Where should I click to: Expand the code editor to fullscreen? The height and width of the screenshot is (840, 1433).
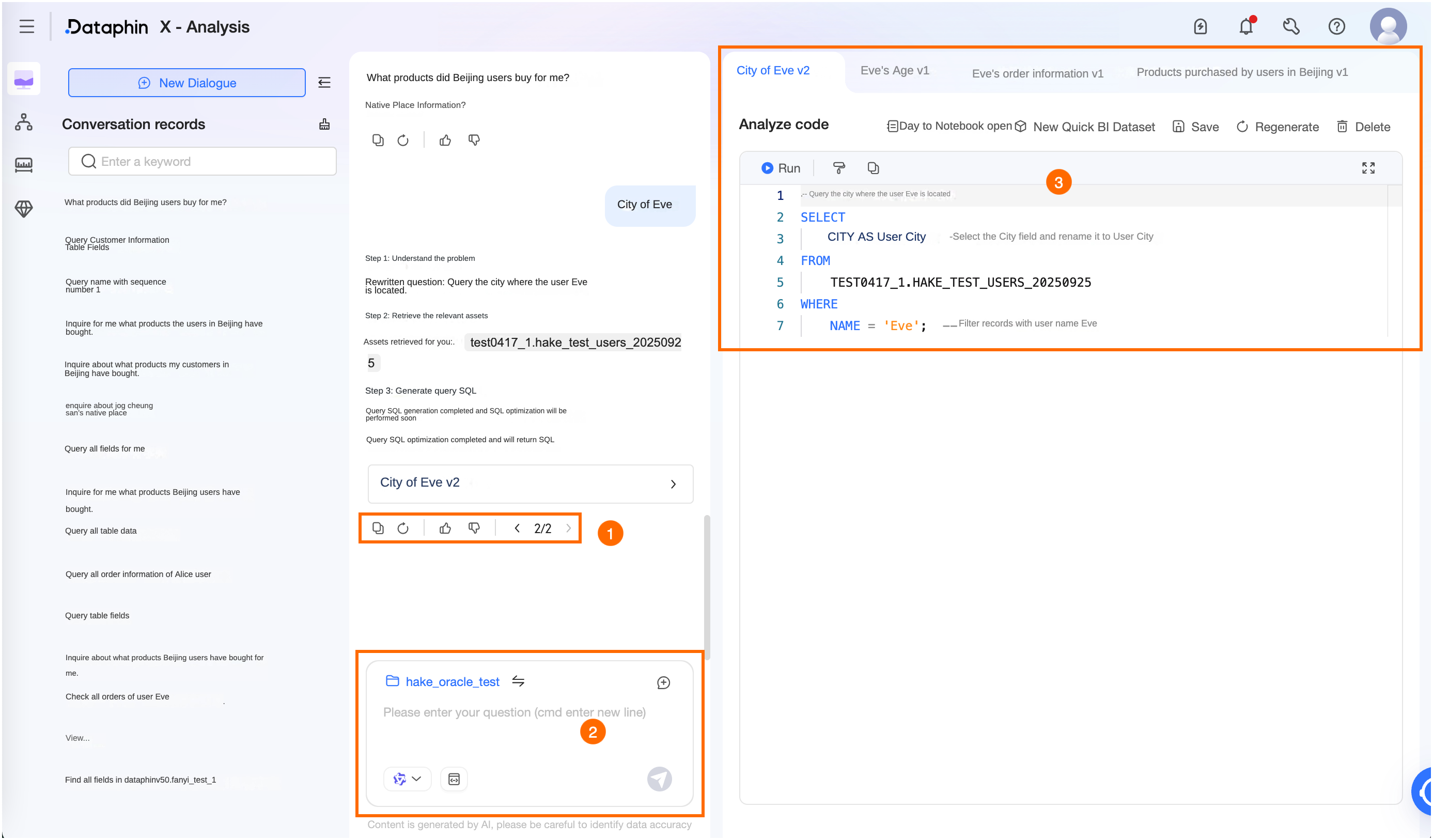(1367, 168)
